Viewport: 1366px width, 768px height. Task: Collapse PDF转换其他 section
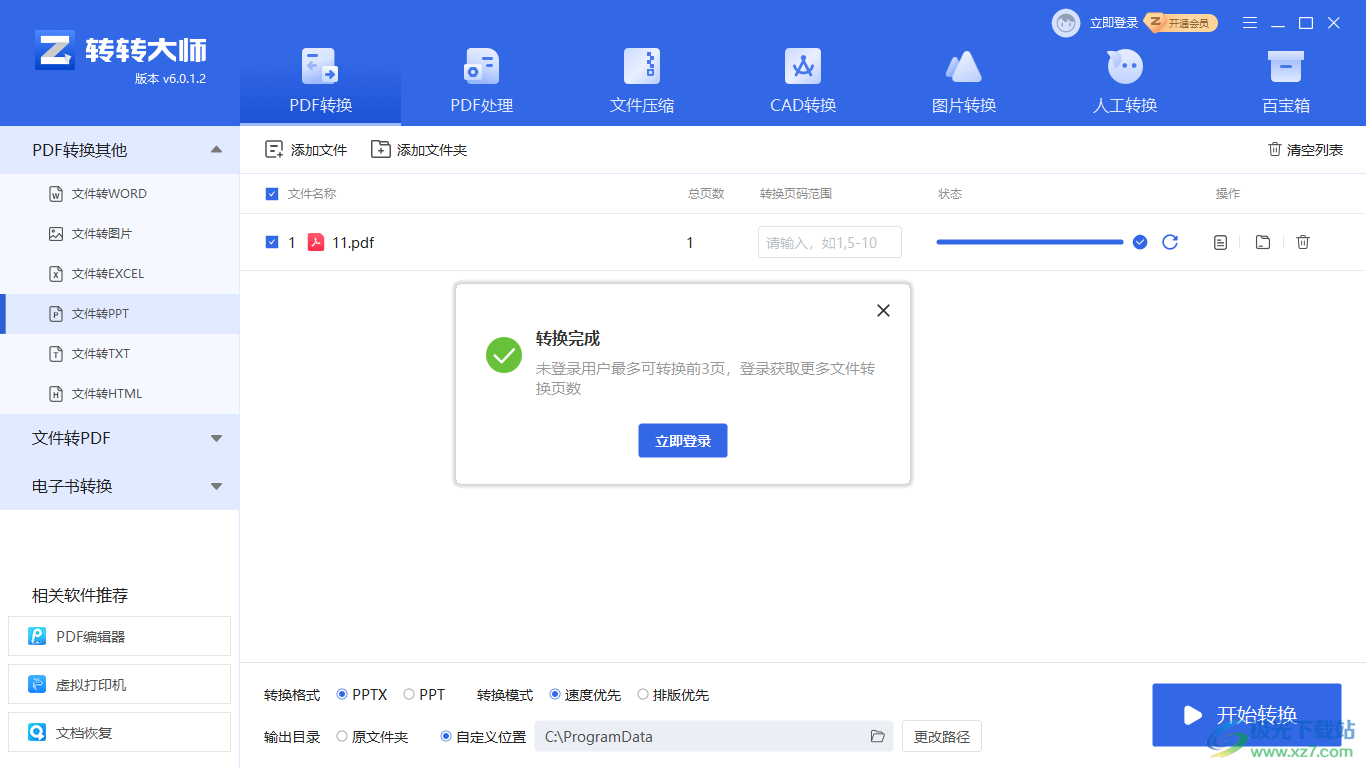119,150
